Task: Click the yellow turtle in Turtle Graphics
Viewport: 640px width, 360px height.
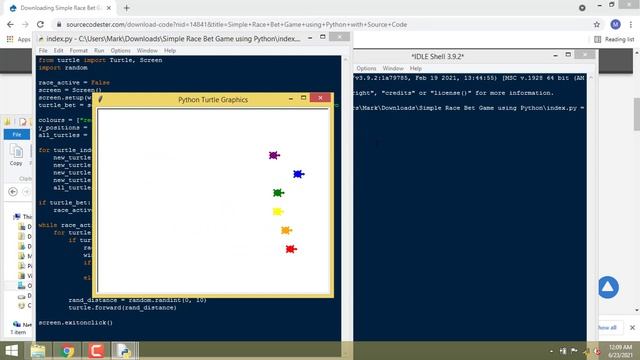Action: click(278, 211)
